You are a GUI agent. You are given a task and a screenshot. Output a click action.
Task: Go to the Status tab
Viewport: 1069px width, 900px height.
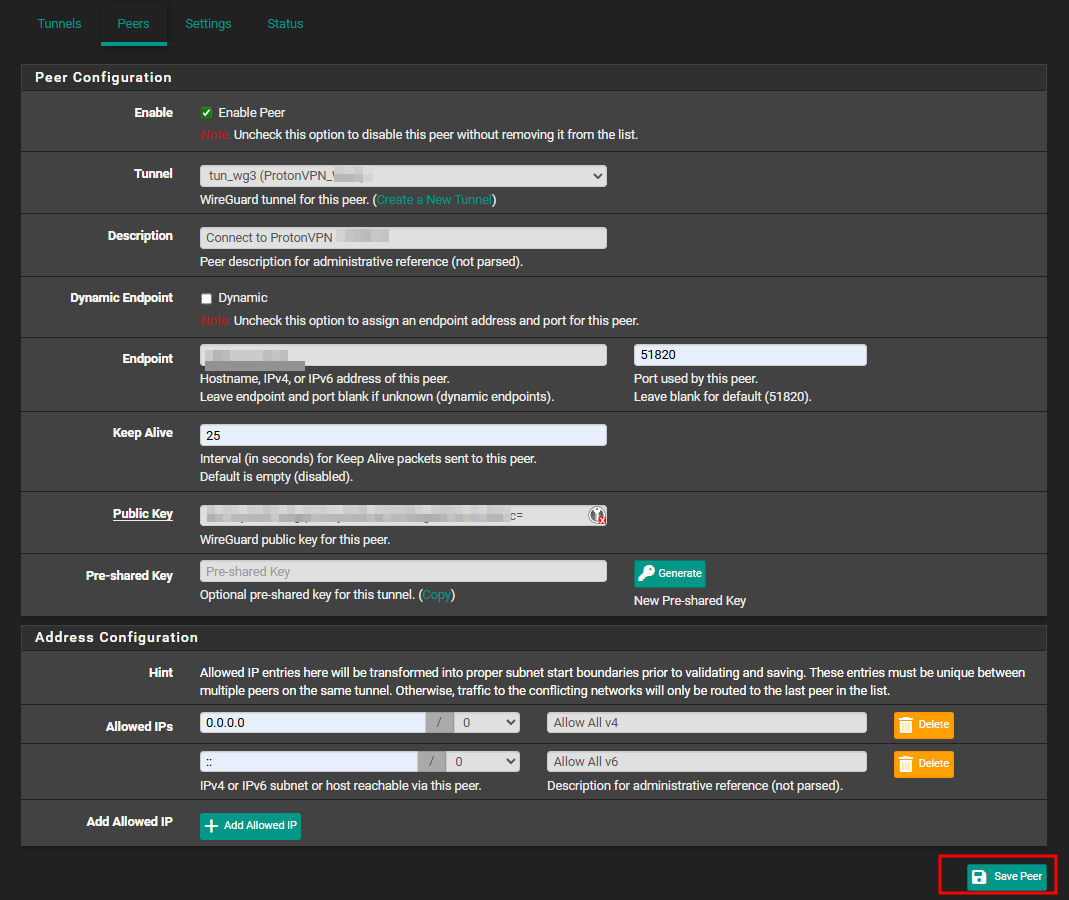[285, 24]
